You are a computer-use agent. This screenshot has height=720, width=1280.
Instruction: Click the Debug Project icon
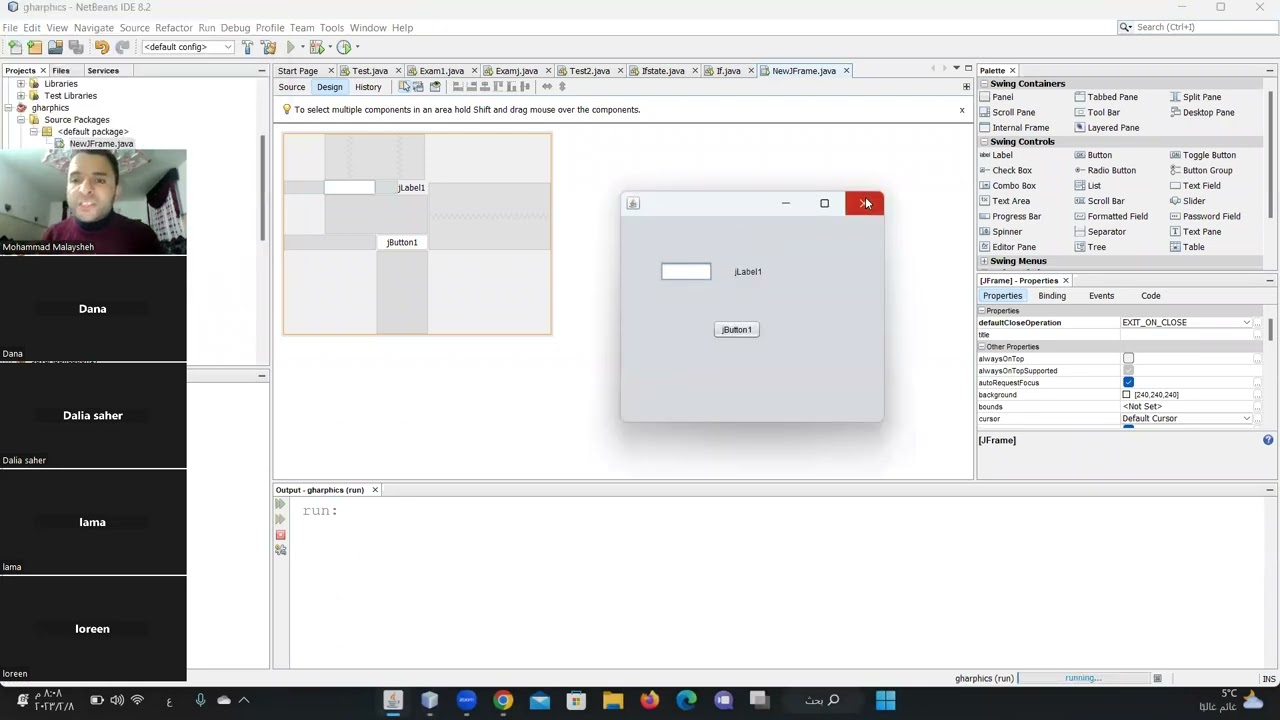317,47
